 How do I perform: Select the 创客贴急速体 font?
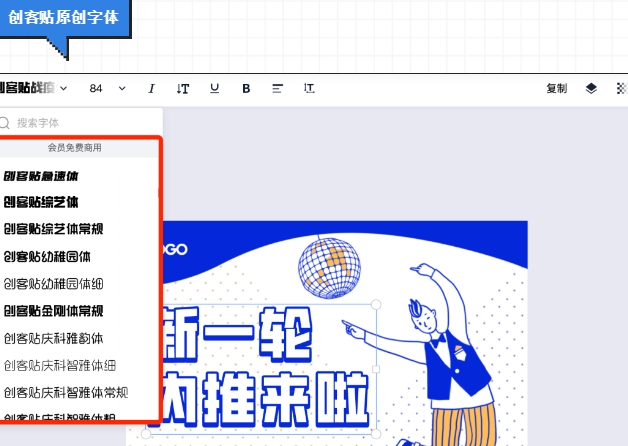(x=41, y=176)
